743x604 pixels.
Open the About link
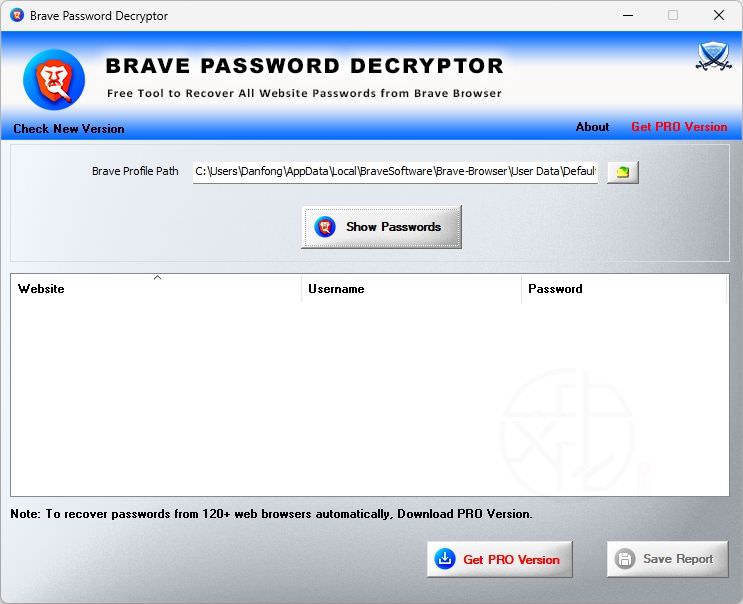(592, 127)
